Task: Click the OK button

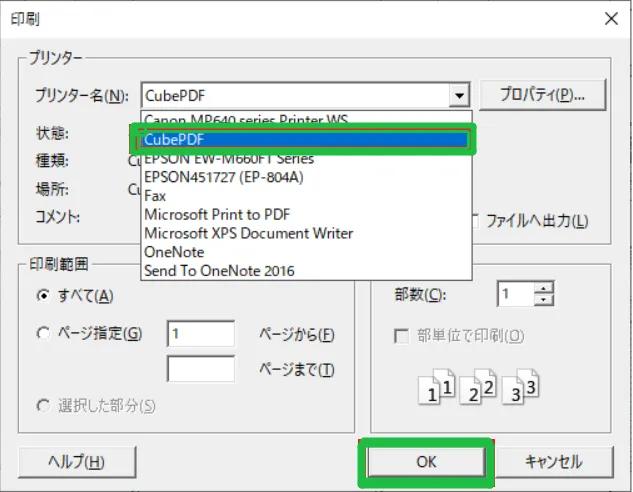Action: [426, 462]
